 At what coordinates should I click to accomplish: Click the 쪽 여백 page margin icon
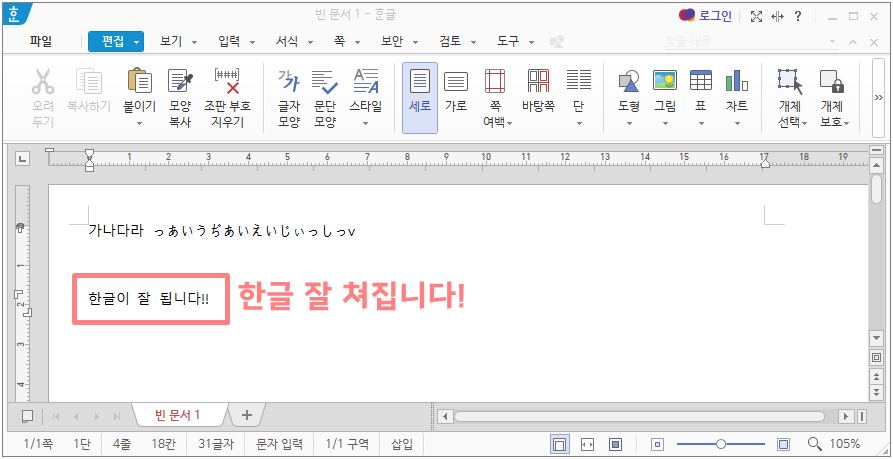click(495, 81)
